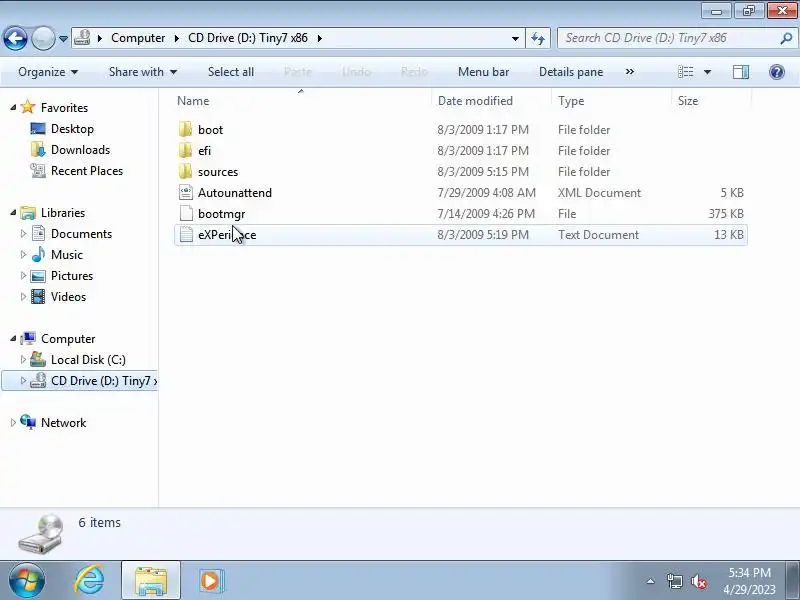Click the greyed-out Forward navigation button
The width and height of the screenshot is (800, 600).
click(43, 38)
